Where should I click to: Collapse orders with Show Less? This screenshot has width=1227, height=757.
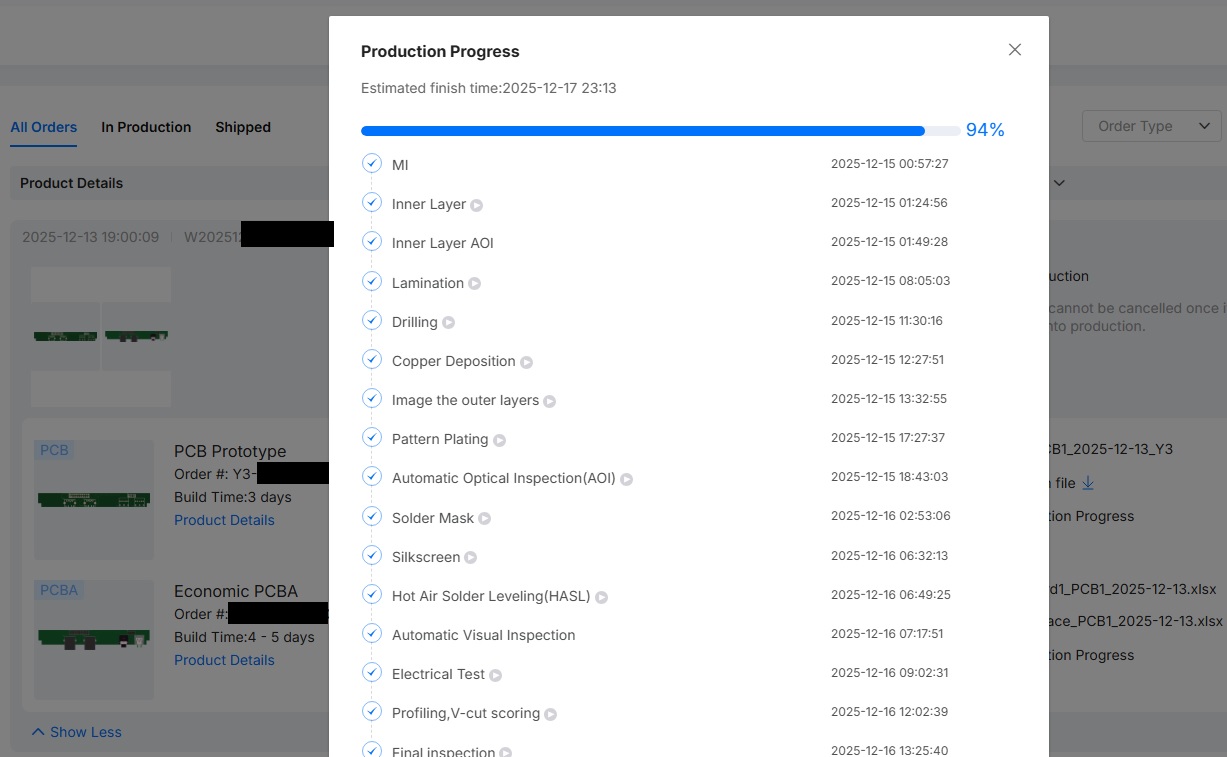[76, 732]
